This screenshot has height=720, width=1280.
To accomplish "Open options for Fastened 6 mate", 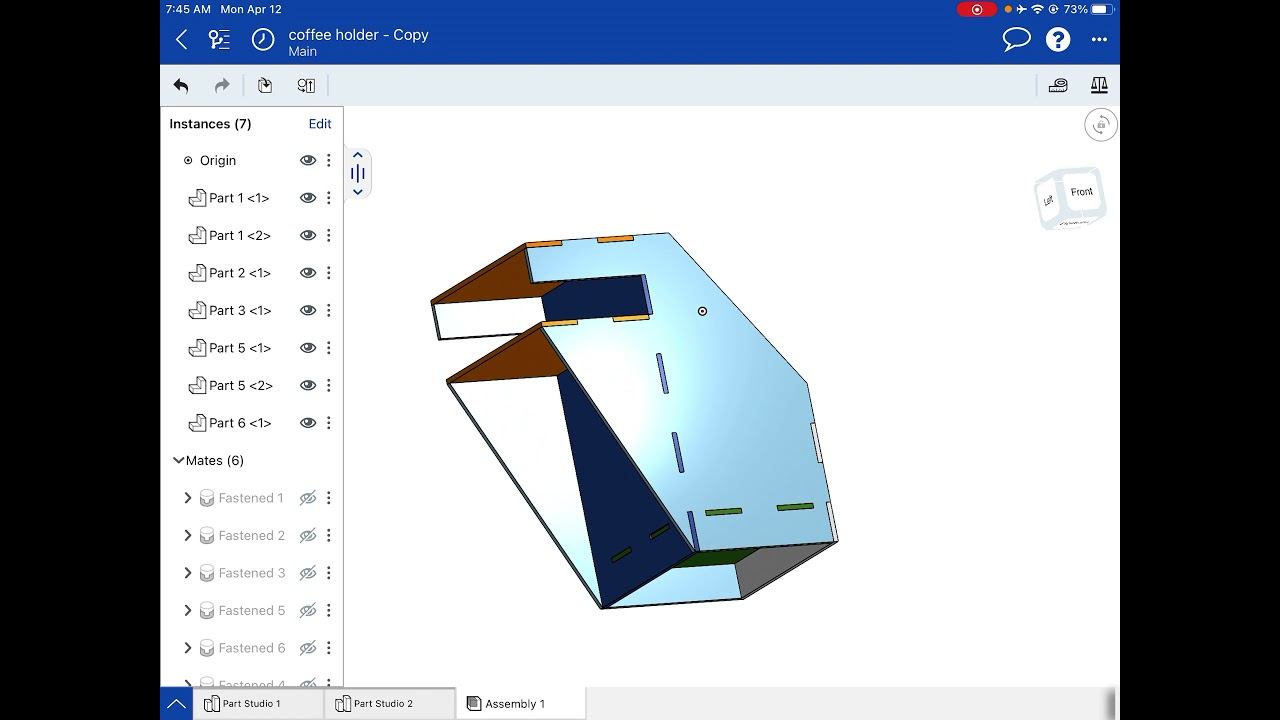I will (x=328, y=648).
